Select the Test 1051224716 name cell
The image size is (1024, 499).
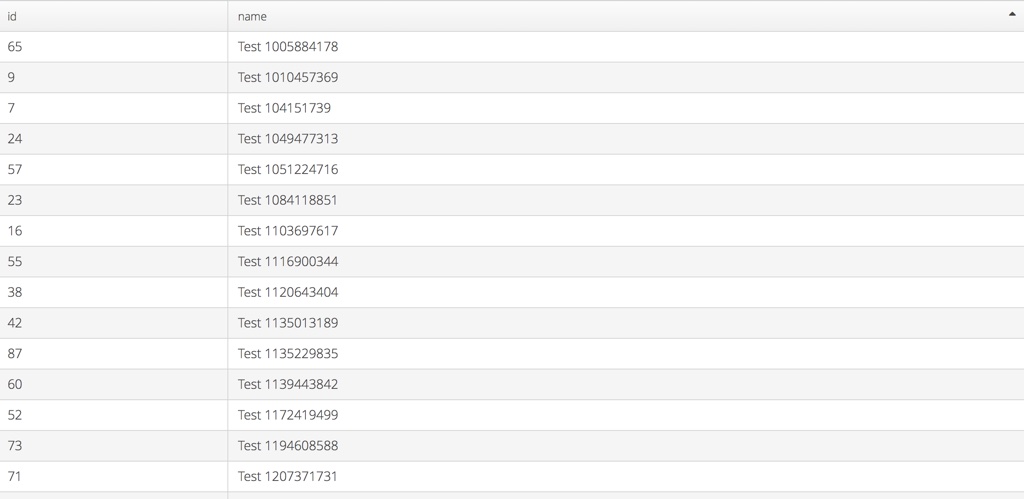(x=288, y=169)
